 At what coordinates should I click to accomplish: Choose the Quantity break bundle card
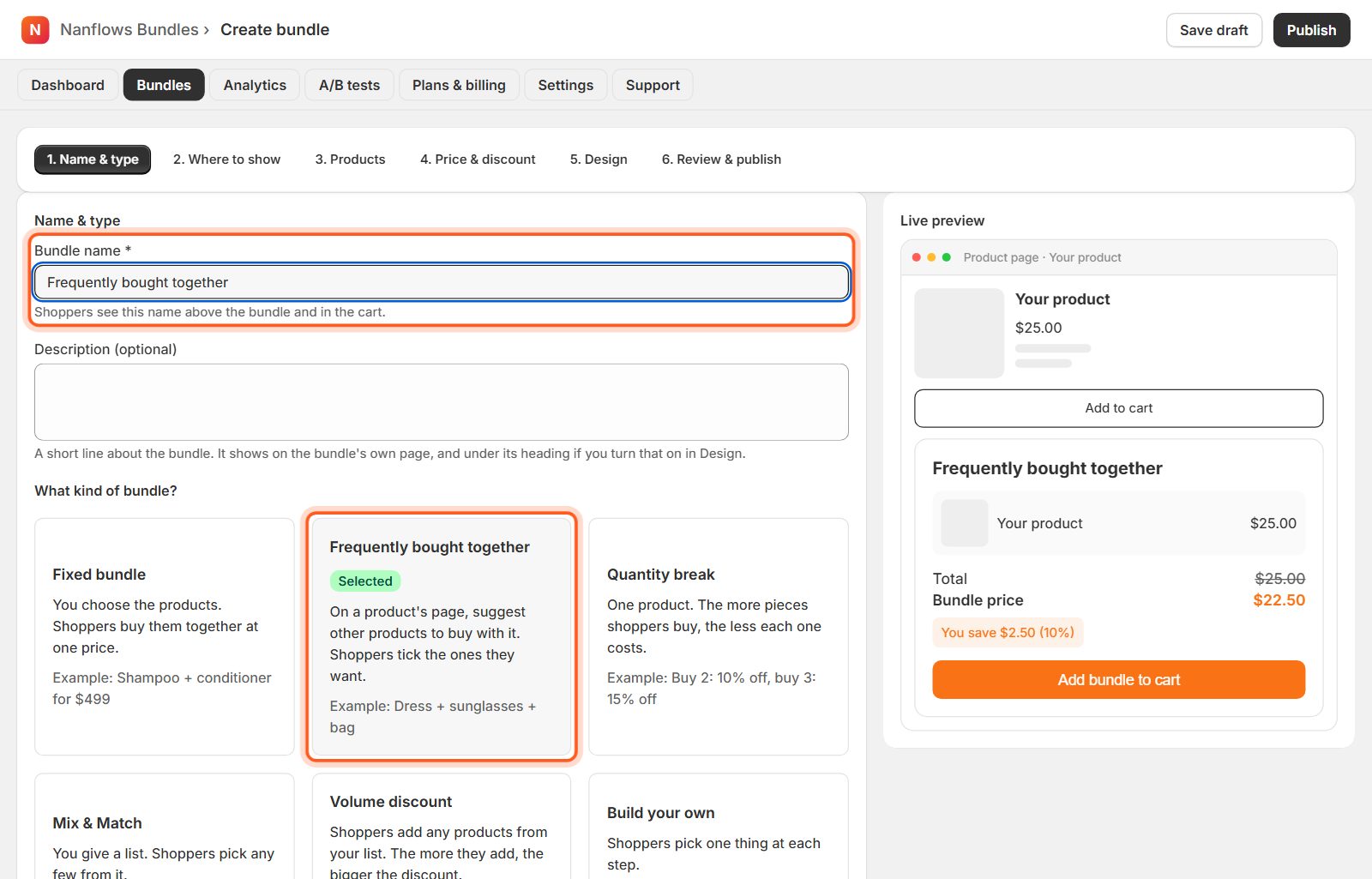pos(719,636)
